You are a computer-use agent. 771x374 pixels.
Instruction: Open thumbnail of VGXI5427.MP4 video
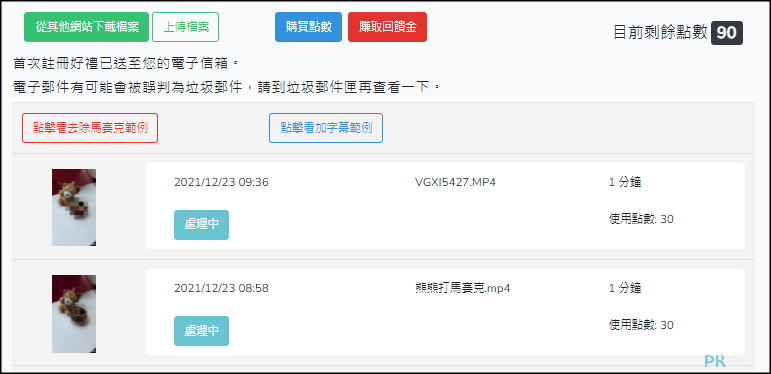pyautogui.click(x=74, y=207)
